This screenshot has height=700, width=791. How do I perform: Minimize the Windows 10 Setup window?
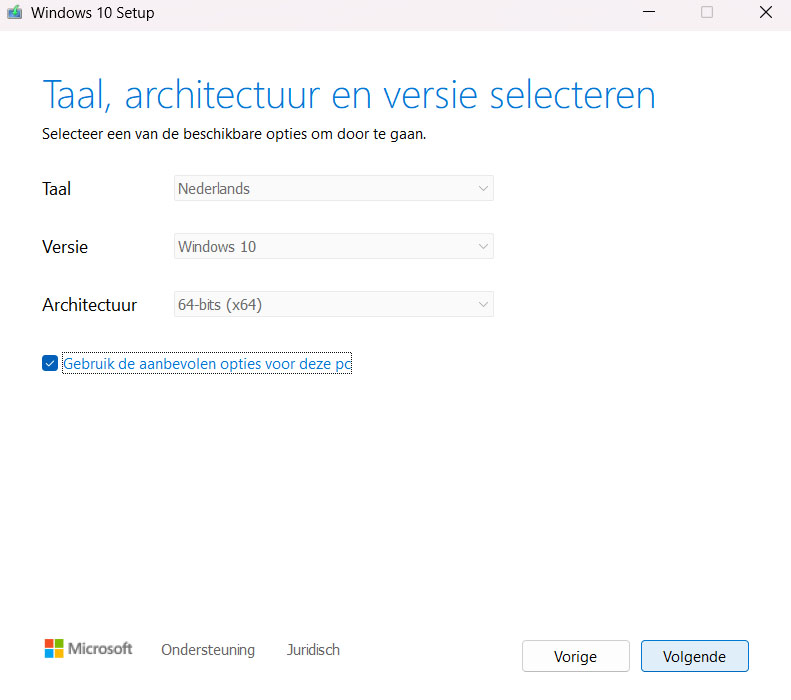pos(649,12)
